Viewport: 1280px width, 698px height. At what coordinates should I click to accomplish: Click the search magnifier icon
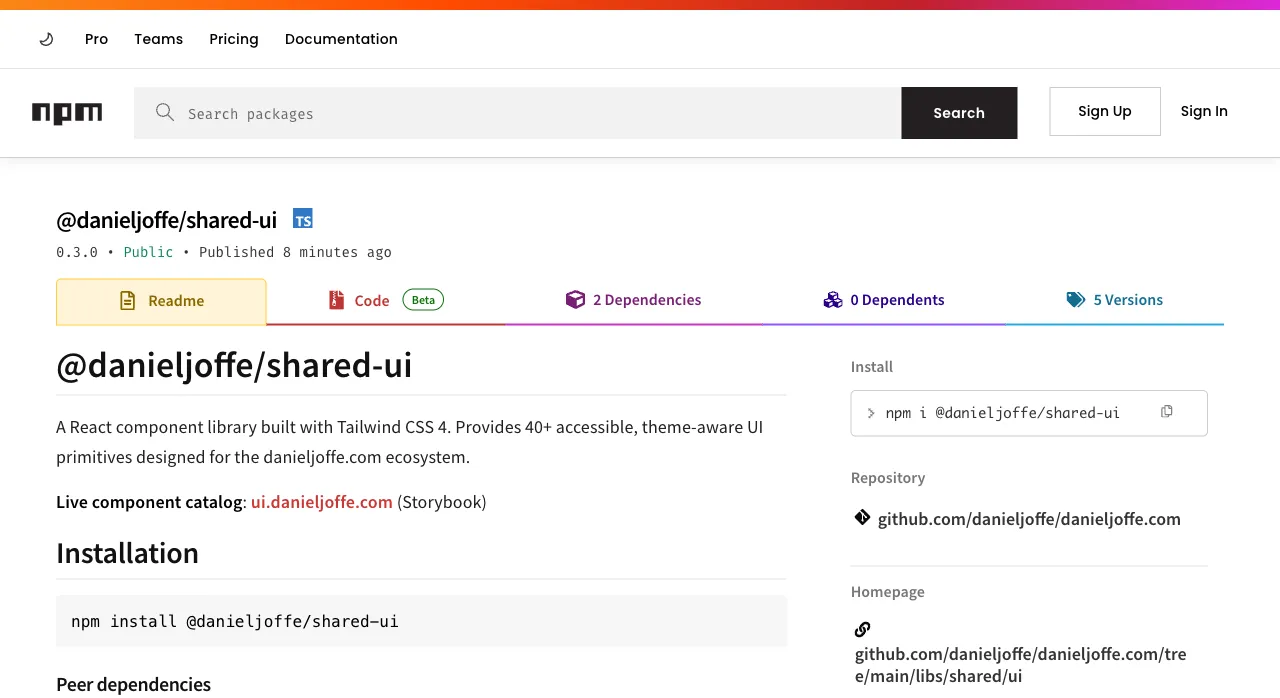coord(165,112)
